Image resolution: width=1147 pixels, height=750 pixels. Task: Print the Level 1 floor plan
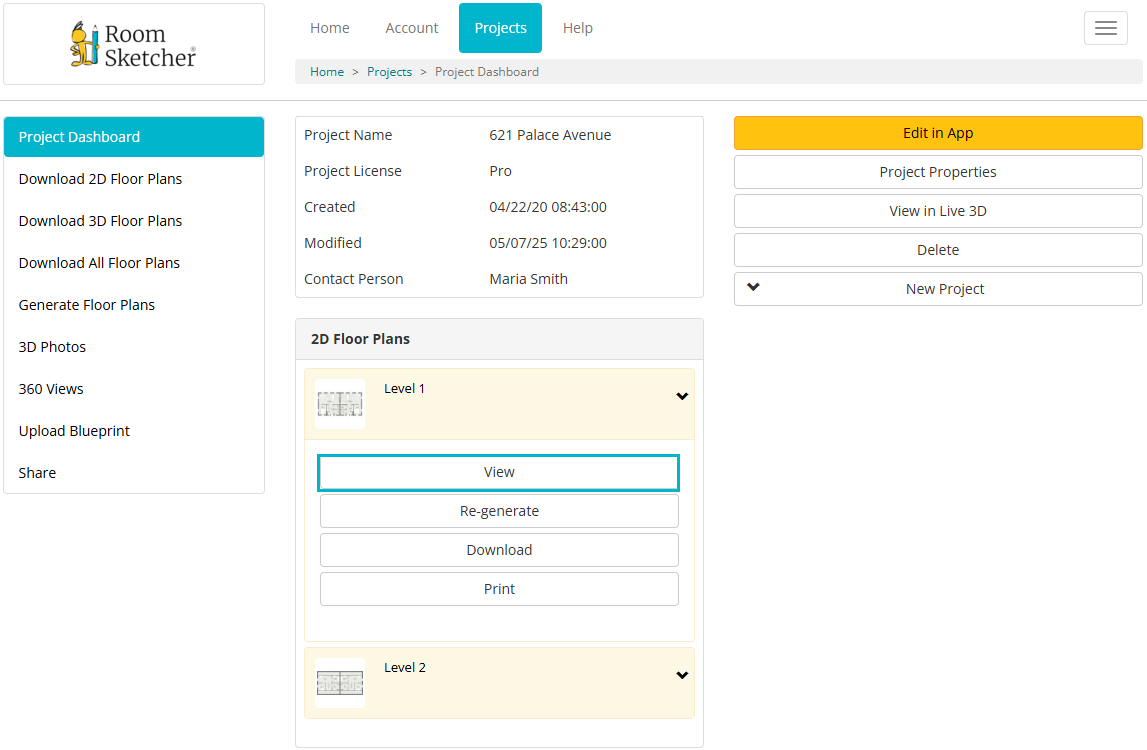coord(499,589)
